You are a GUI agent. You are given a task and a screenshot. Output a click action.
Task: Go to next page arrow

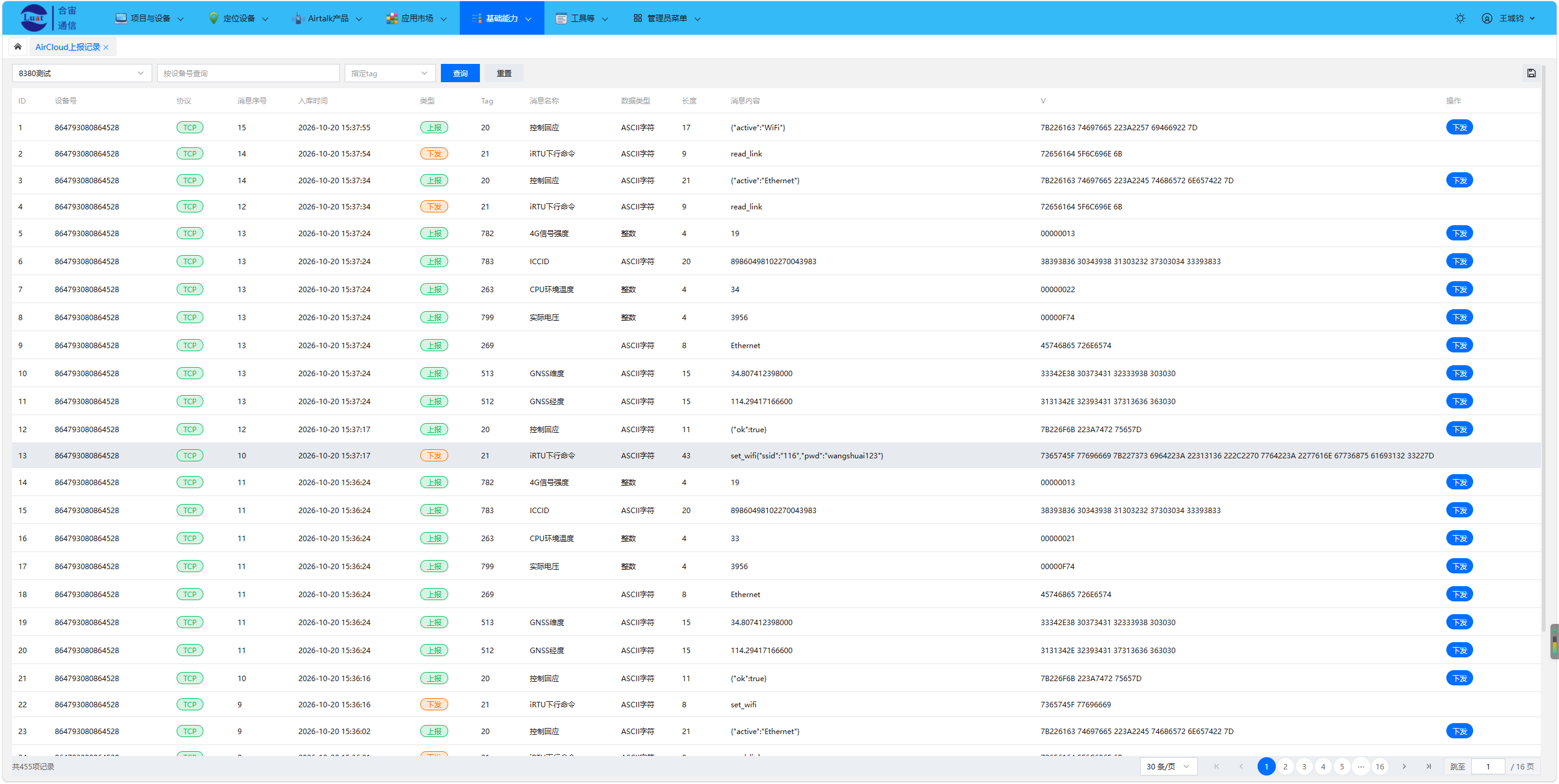point(1404,766)
